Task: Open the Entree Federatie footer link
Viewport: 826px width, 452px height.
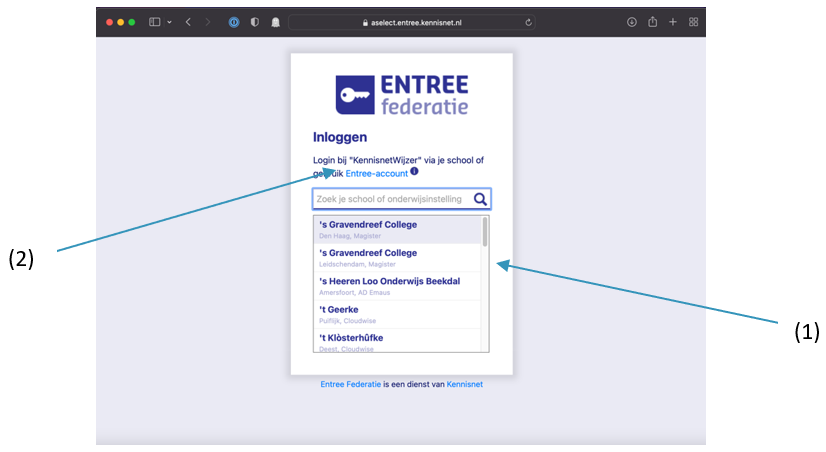Action: [x=350, y=384]
